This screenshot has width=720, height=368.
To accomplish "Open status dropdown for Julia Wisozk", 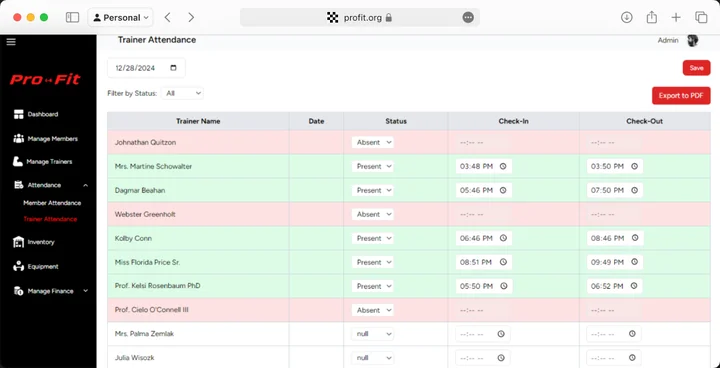I will [x=373, y=358].
